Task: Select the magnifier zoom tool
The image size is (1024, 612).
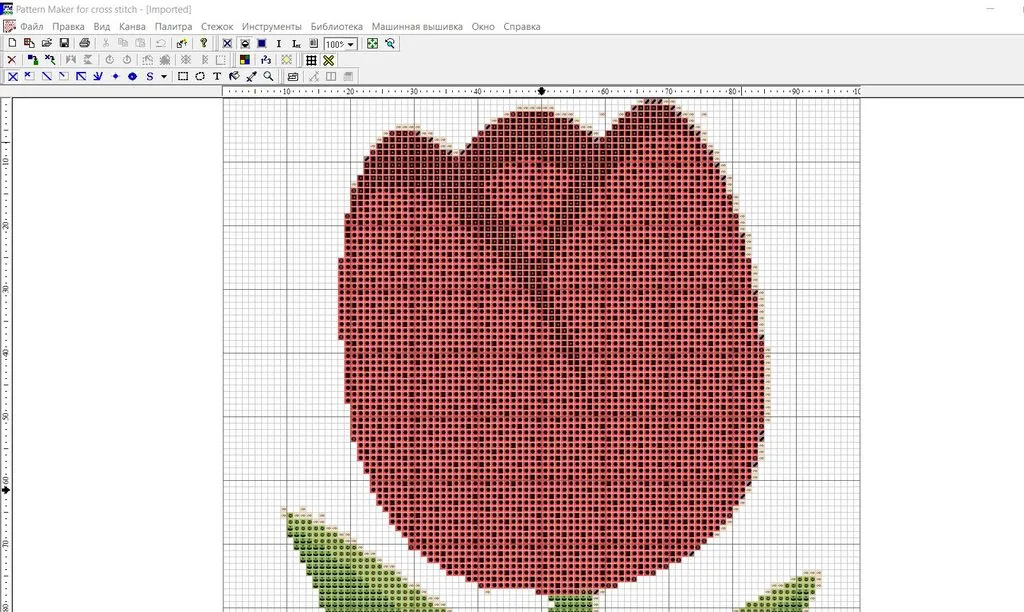Action: pyautogui.click(x=268, y=76)
